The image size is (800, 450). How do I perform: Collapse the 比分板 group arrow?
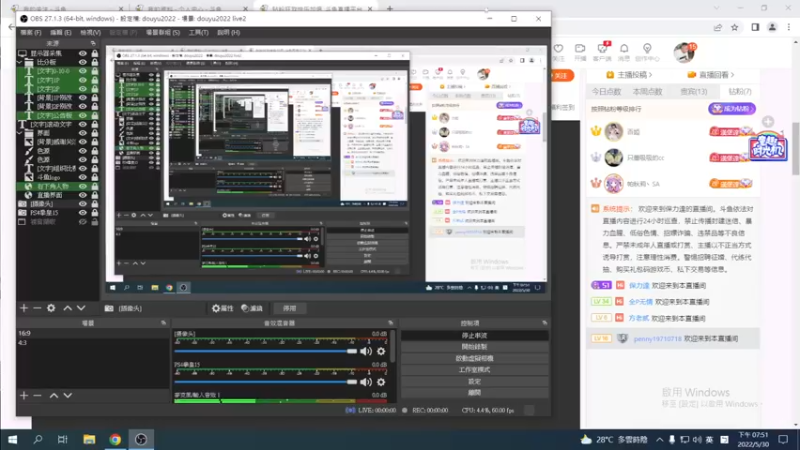20,62
